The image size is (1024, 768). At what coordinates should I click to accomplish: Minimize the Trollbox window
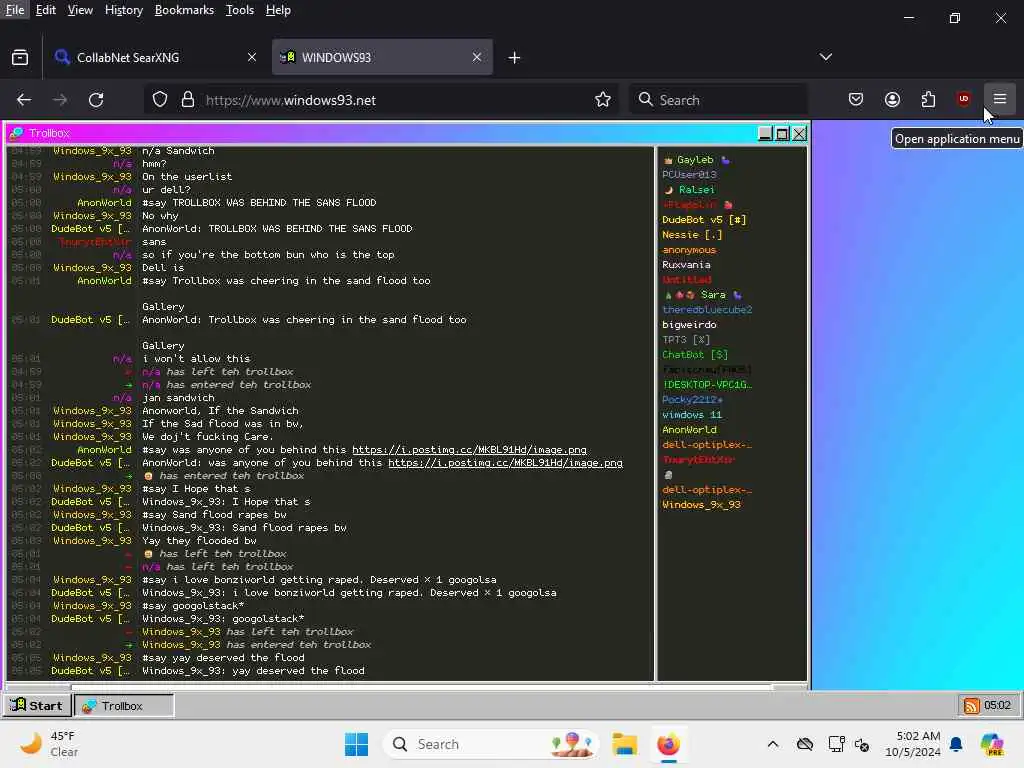pyautogui.click(x=765, y=133)
